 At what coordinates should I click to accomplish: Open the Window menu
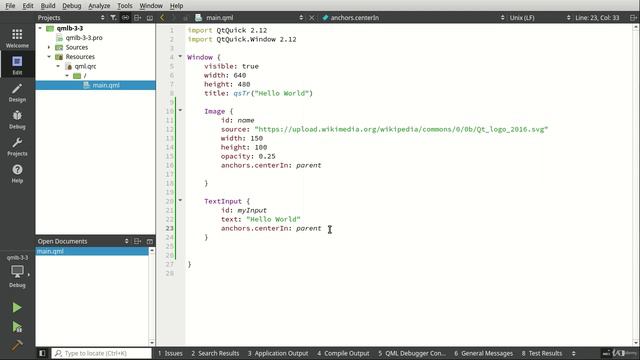pos(151,6)
